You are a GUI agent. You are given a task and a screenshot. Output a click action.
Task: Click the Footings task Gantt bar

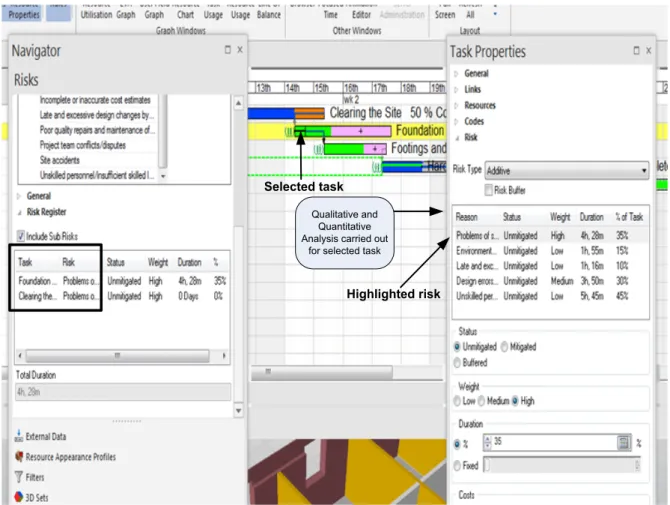point(355,149)
